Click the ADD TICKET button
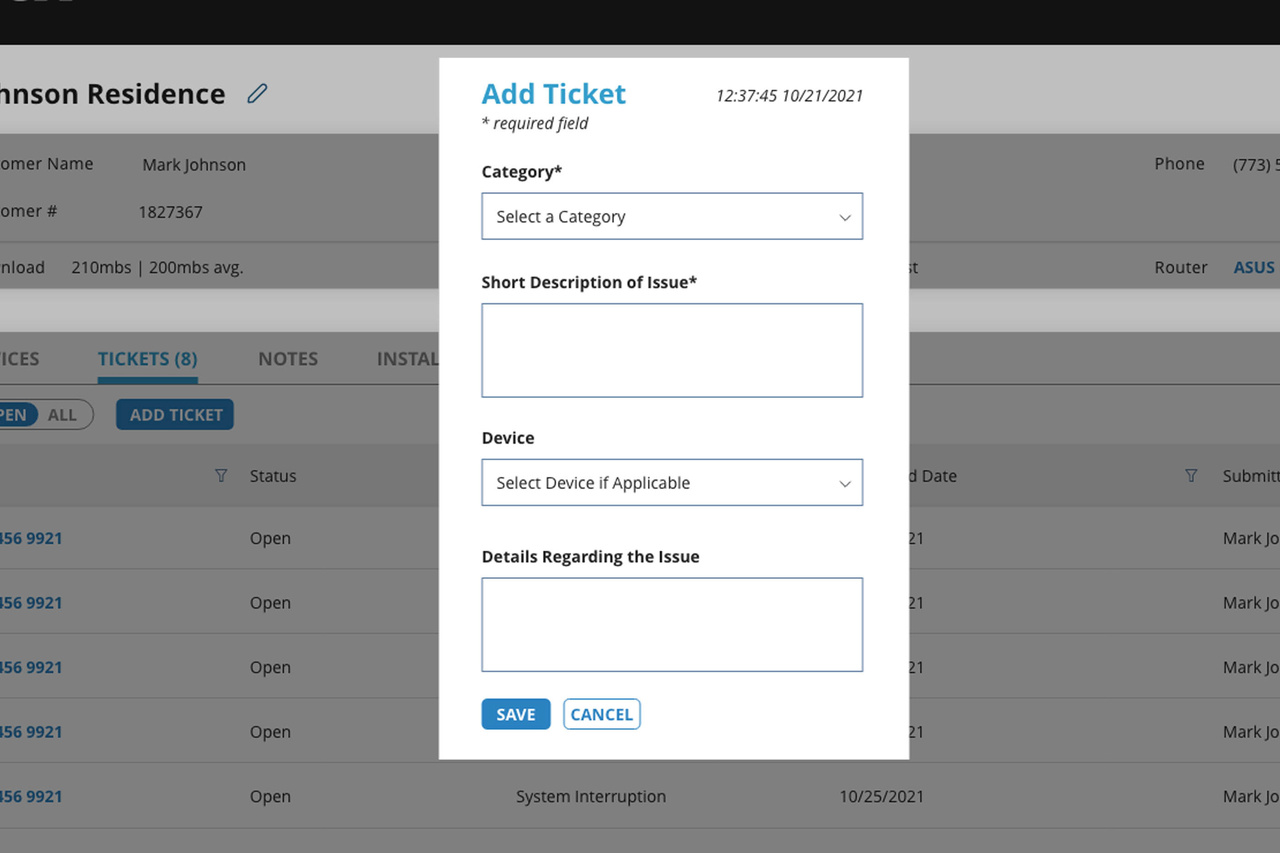The width and height of the screenshot is (1280, 853). click(x=175, y=415)
